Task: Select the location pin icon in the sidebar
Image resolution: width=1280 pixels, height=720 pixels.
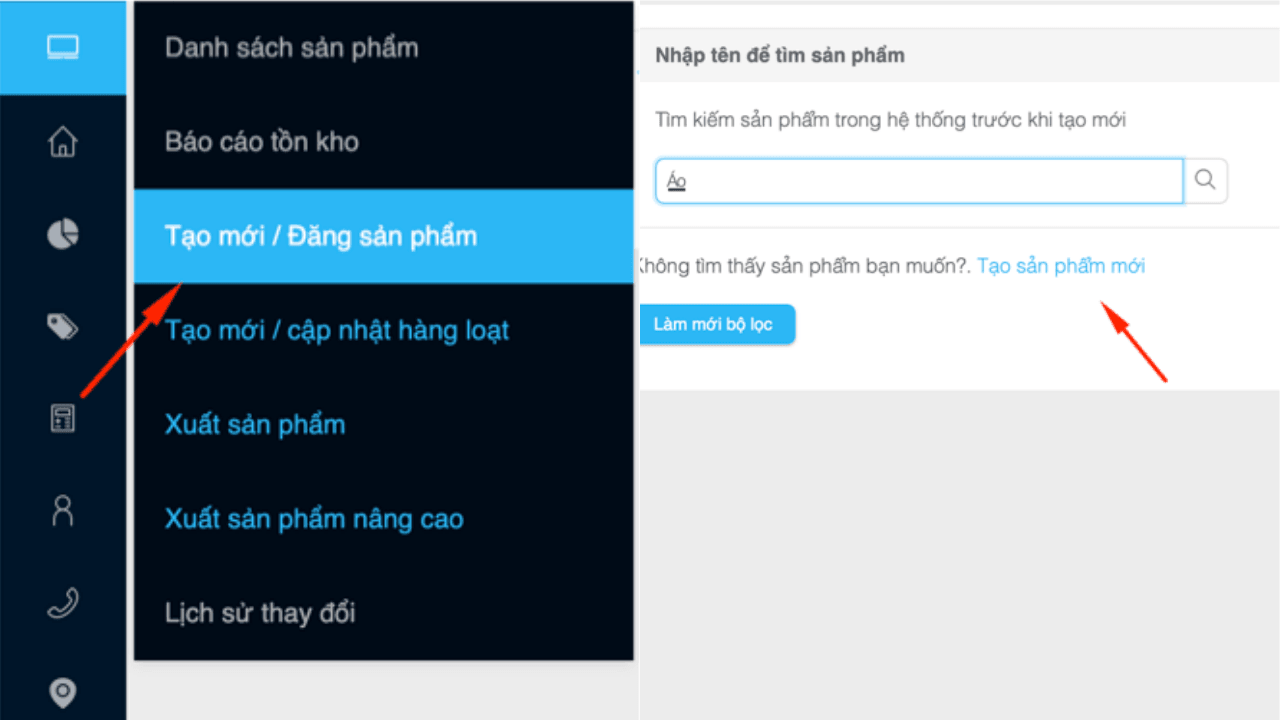Action: [63, 692]
